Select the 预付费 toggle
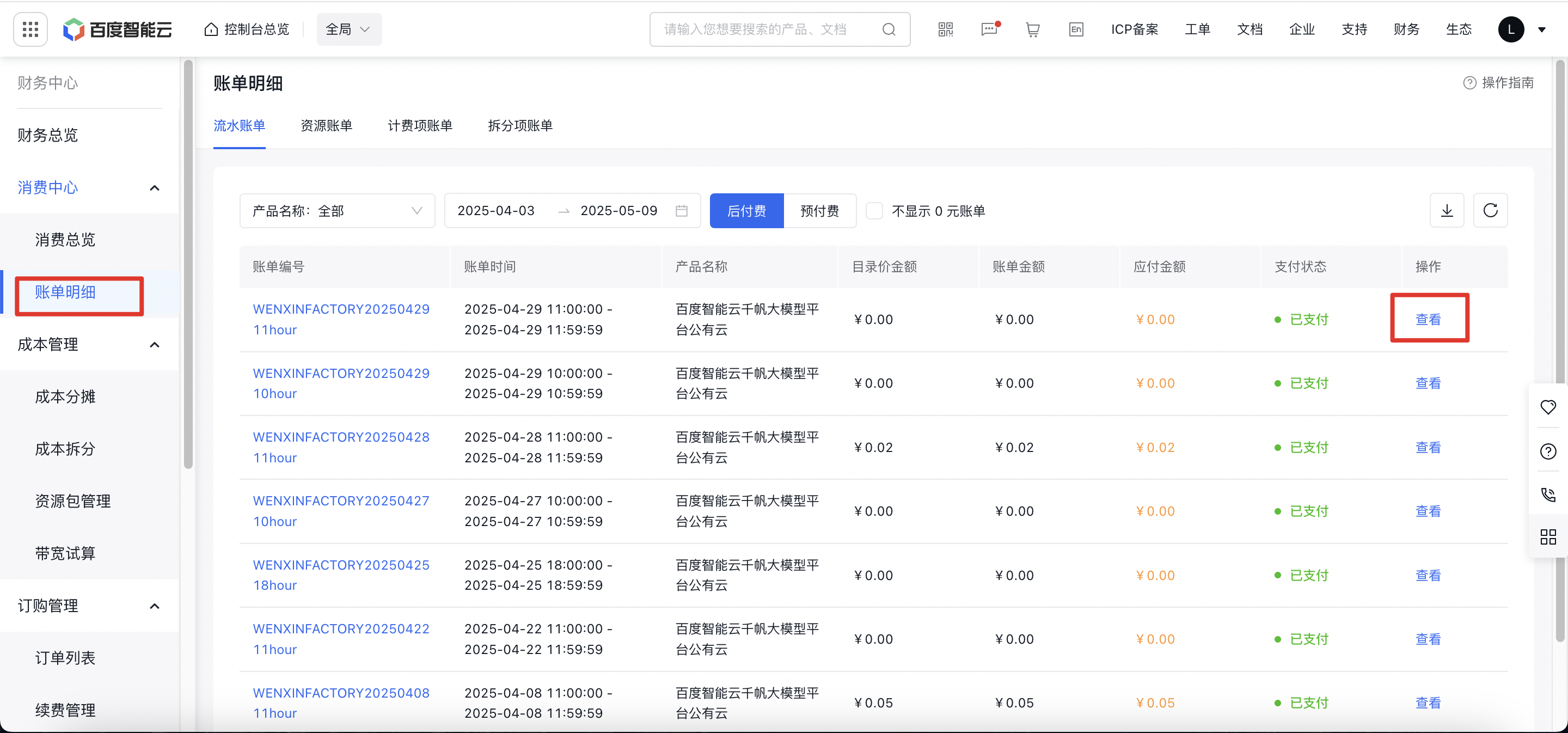Screen dimensions: 1568x733 pyautogui.click(x=819, y=211)
